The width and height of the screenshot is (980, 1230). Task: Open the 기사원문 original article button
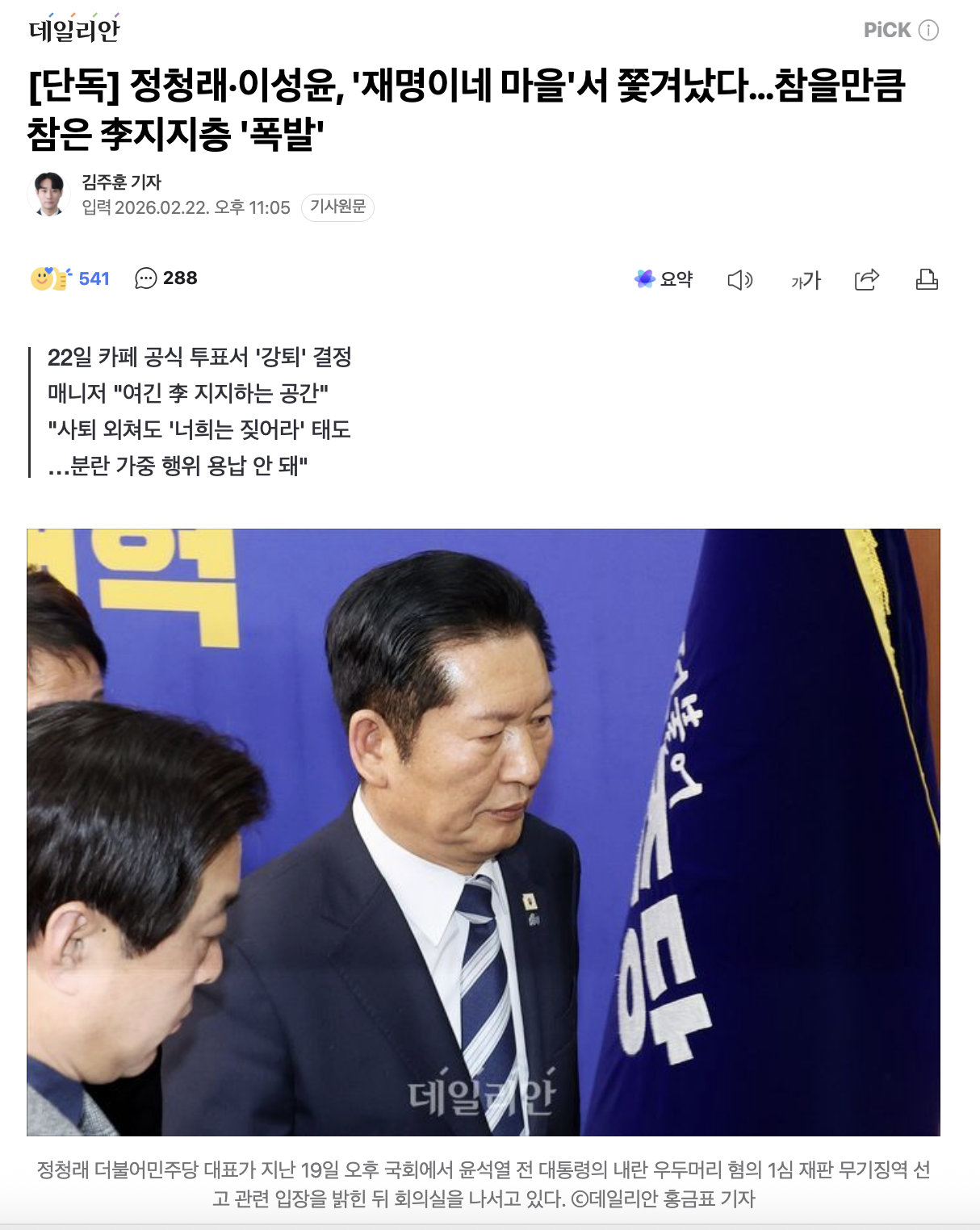point(337,207)
